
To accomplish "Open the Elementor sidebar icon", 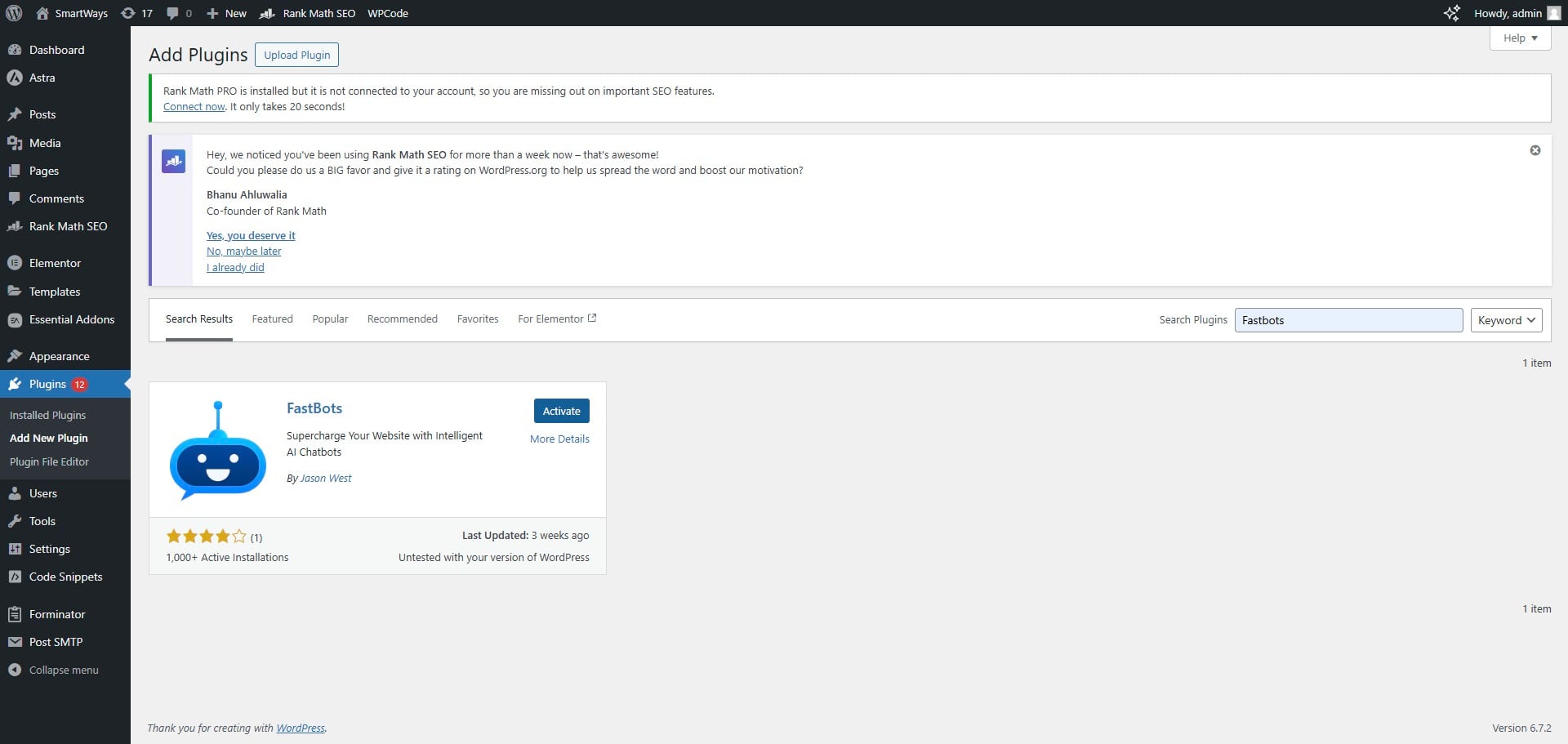I will [x=14, y=262].
